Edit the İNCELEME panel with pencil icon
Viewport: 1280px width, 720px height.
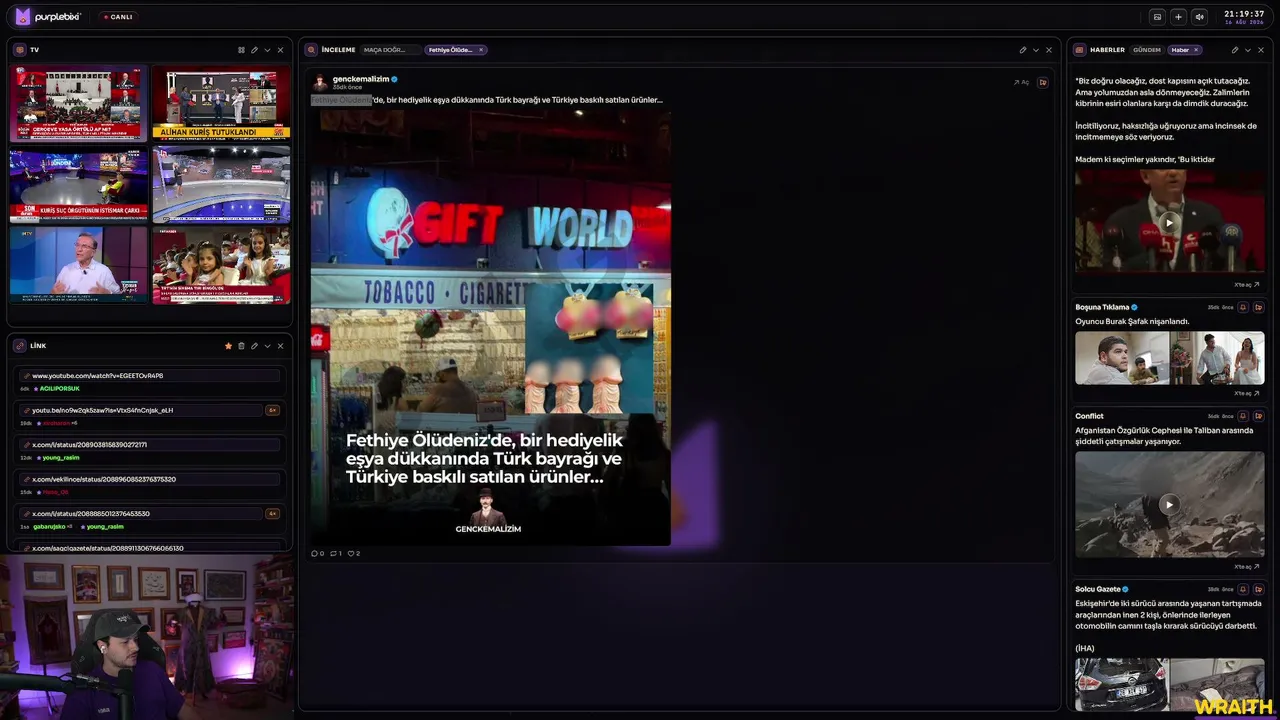click(x=1023, y=50)
